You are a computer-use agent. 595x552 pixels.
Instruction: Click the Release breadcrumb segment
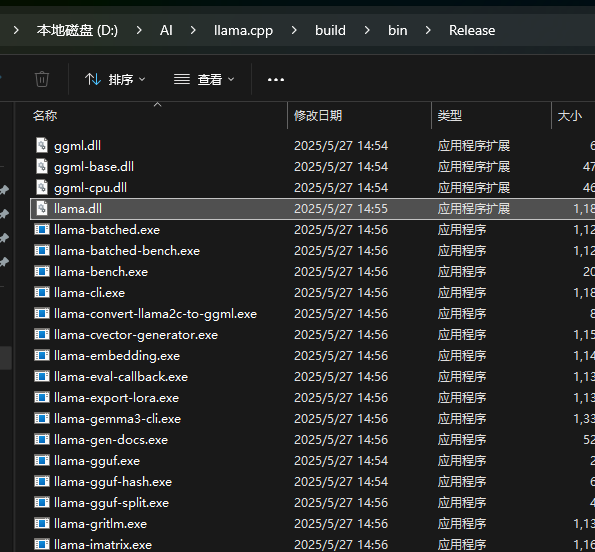tap(472, 30)
